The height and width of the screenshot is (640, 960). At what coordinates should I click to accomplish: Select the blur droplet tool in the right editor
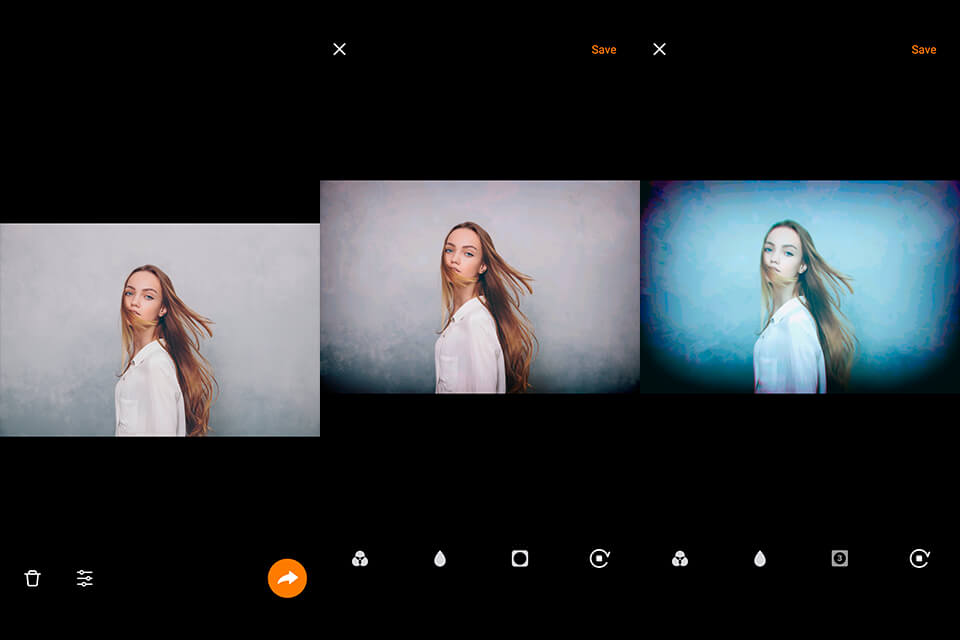(x=759, y=559)
